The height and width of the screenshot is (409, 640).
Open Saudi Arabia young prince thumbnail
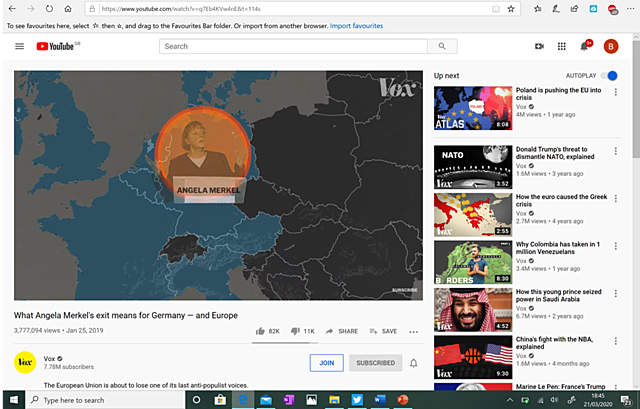[473, 310]
